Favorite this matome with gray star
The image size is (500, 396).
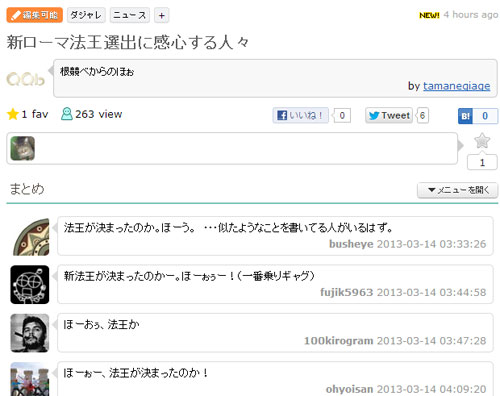(482, 141)
